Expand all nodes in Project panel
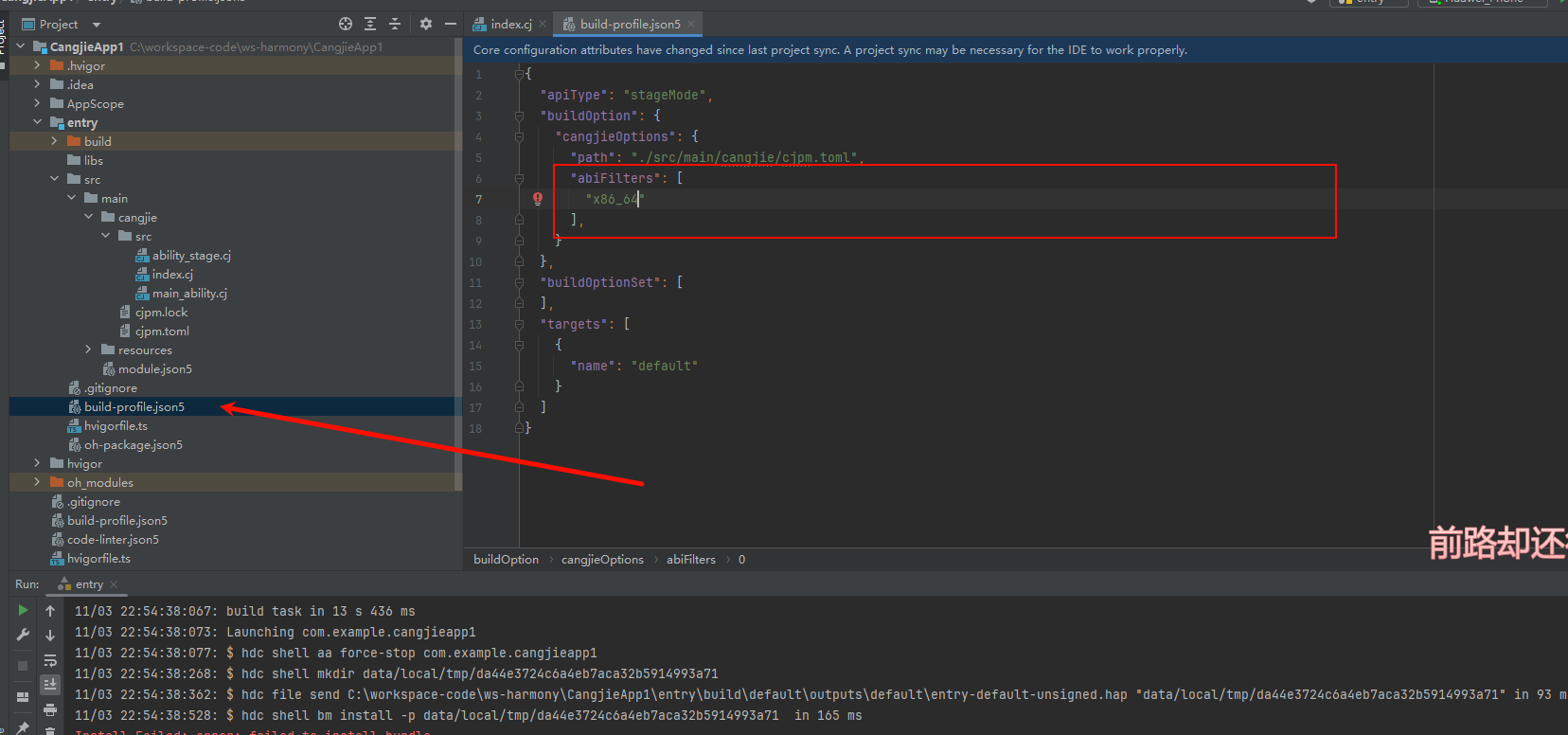 click(x=370, y=24)
